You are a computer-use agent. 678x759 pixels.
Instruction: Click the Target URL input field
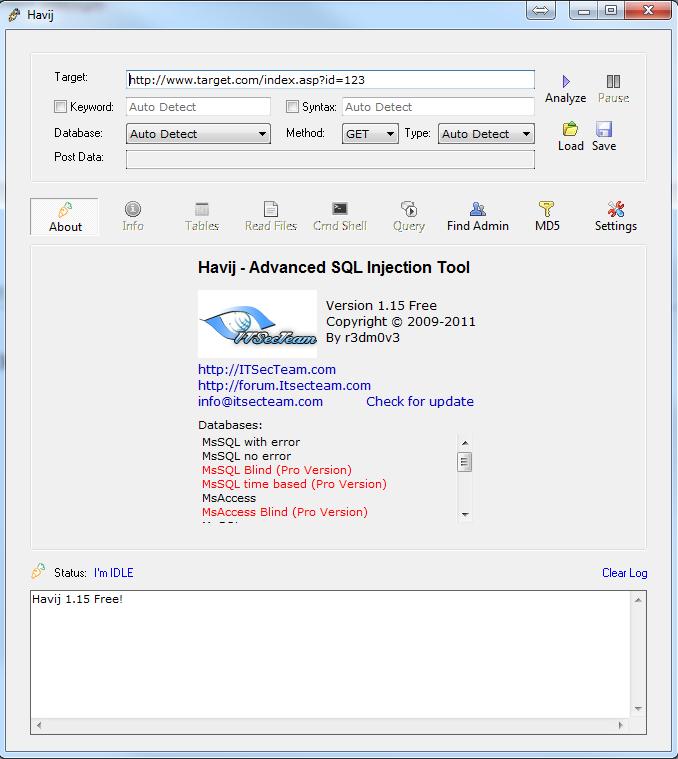click(x=330, y=80)
